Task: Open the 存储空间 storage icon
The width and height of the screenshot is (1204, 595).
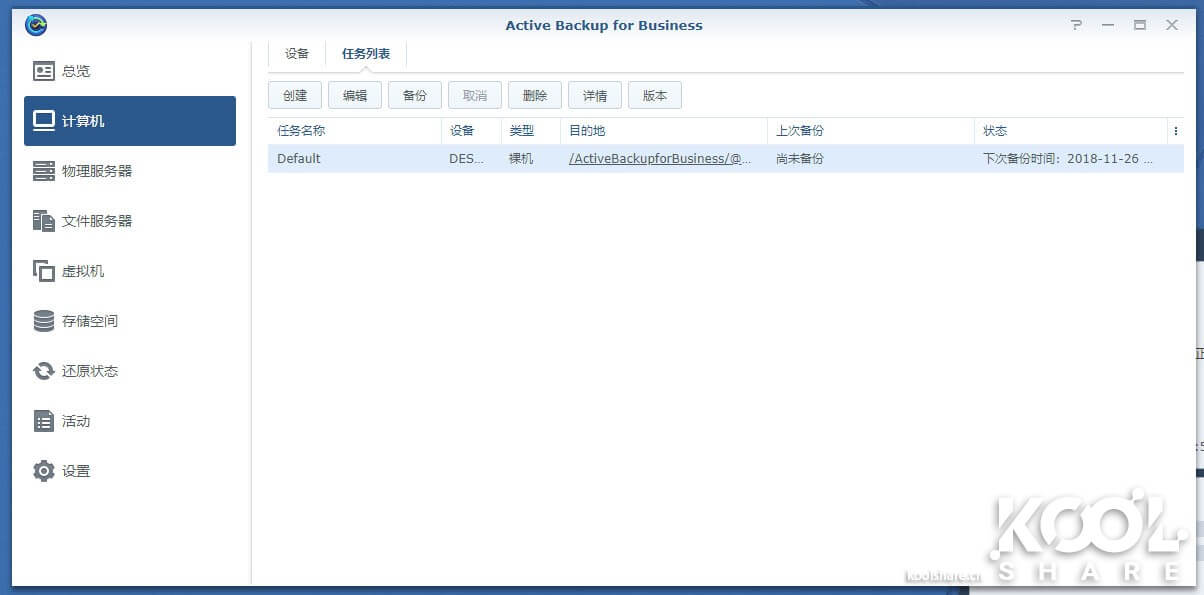Action: 44,321
